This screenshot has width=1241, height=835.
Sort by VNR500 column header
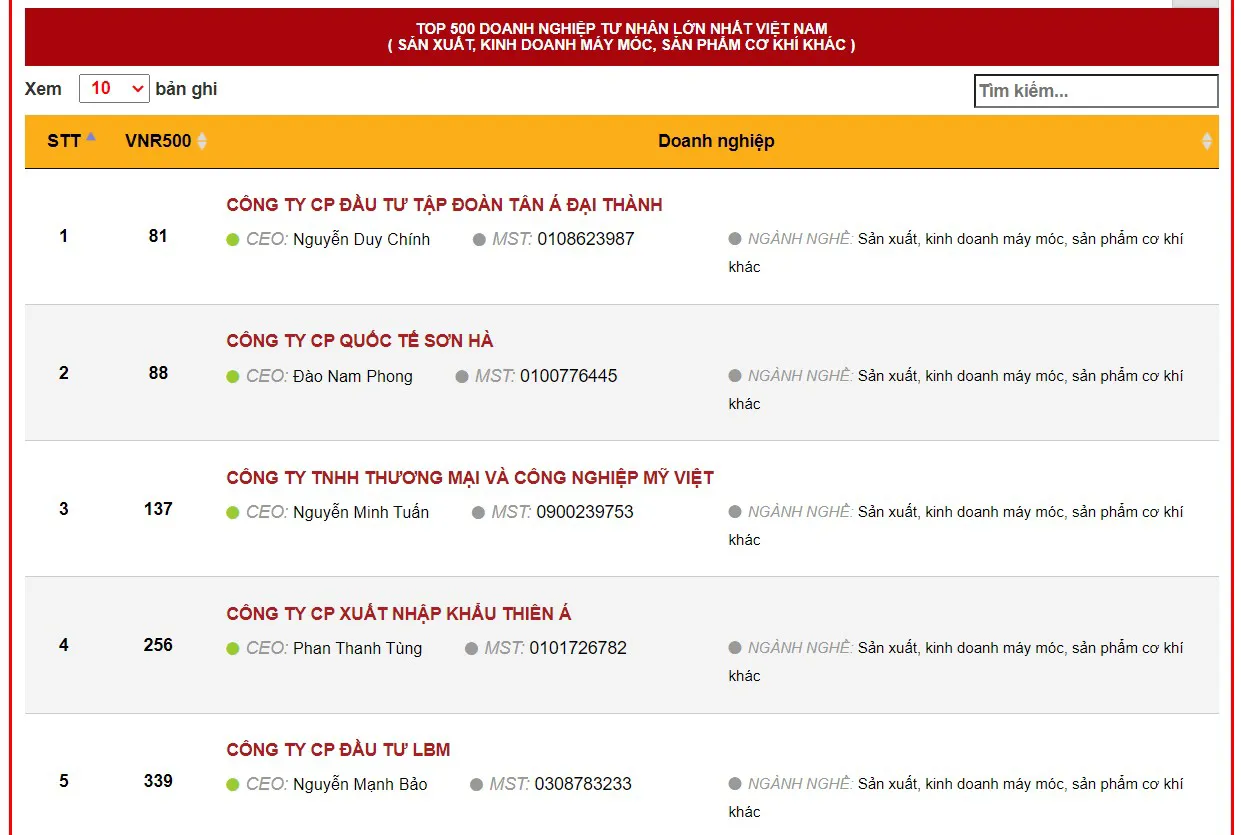(166, 141)
